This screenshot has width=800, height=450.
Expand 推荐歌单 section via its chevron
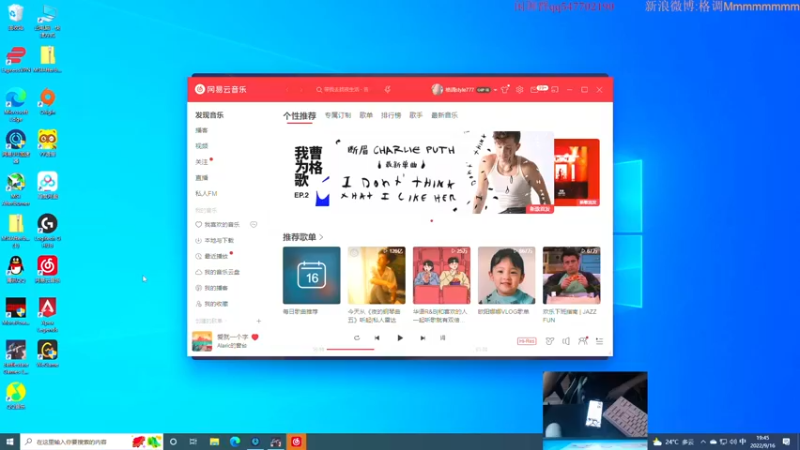pos(321,237)
